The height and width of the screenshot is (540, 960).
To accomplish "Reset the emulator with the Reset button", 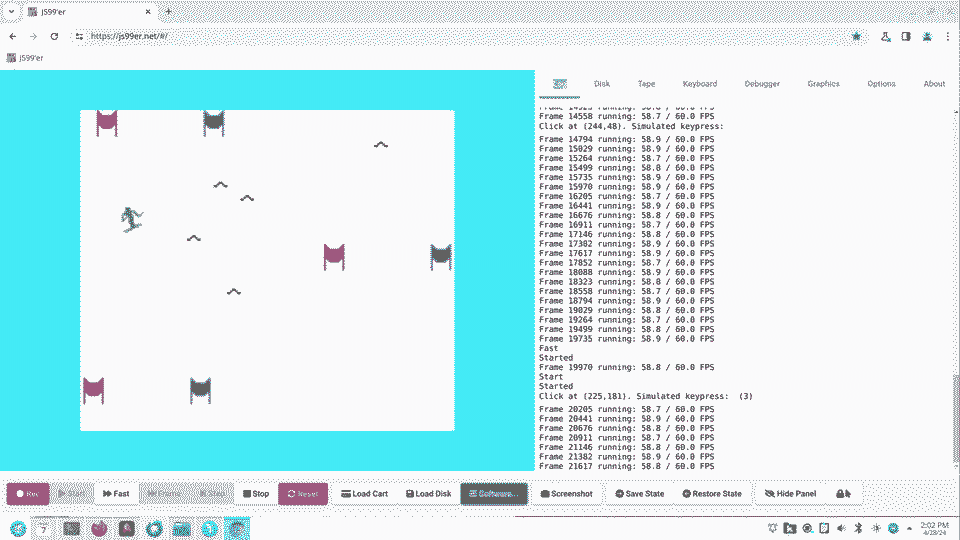I will [x=301, y=494].
